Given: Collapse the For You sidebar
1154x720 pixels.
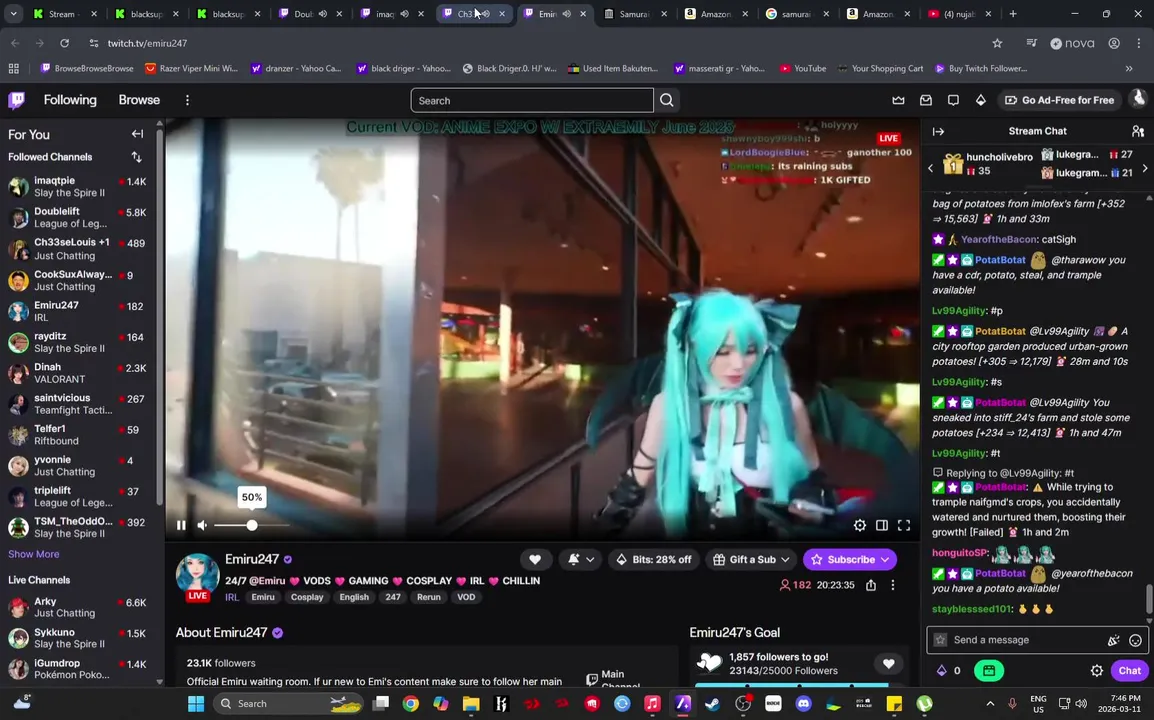Looking at the screenshot, I should point(137,134).
